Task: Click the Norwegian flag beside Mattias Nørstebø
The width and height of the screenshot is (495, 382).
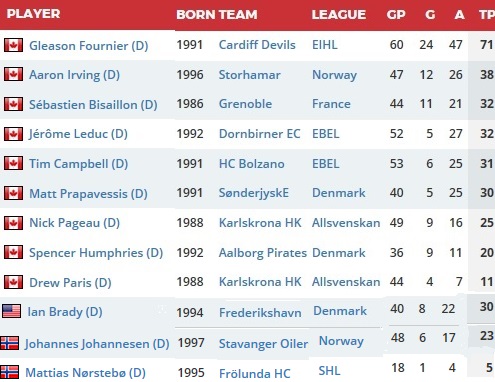Action: [x=9, y=372]
